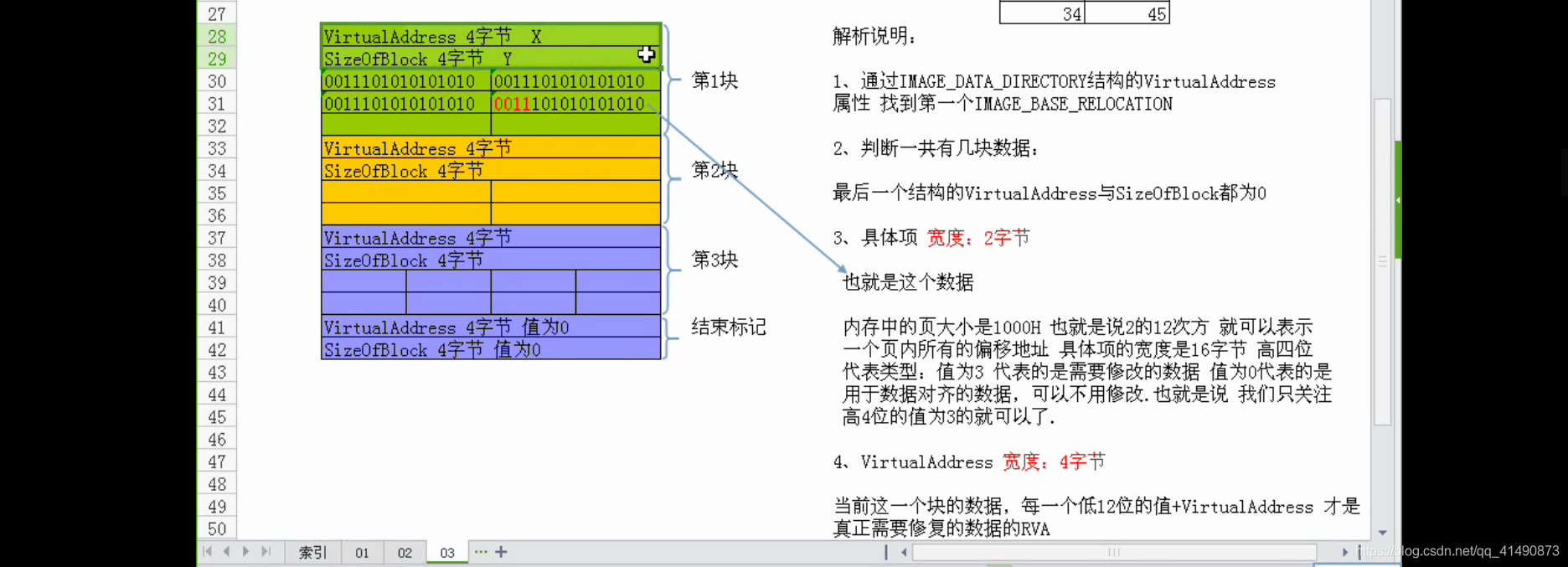Click the 第2块 label
This screenshot has width=1568, height=567.
[714, 170]
